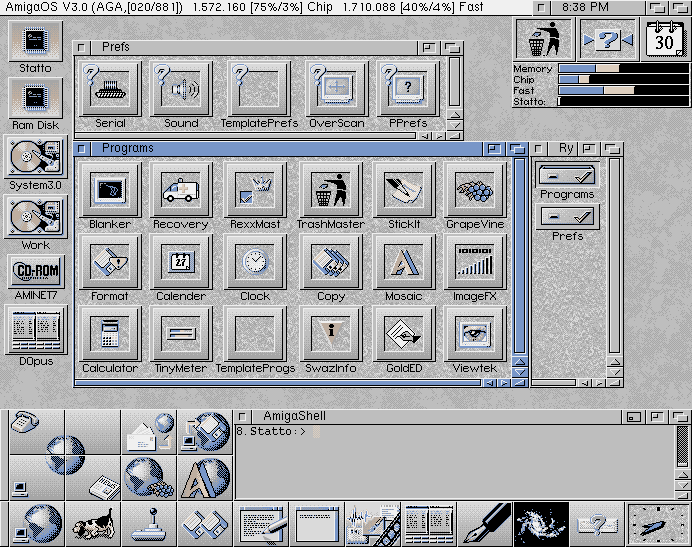This screenshot has width=692, height=547.
Task: Launch the GoldED editor icon
Action: [404, 334]
